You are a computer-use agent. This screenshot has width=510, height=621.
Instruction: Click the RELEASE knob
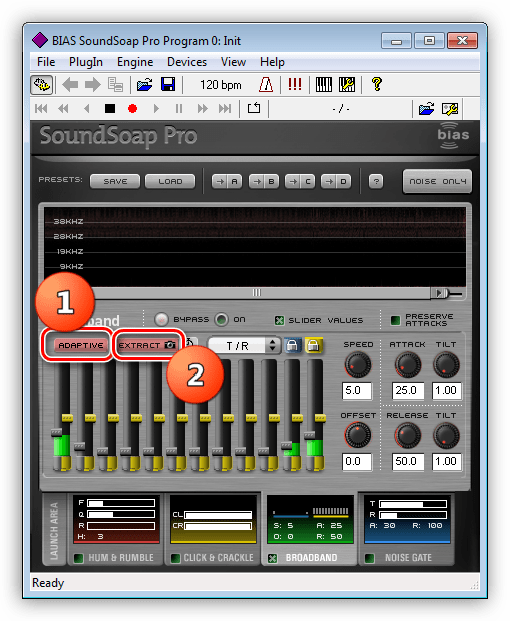[x=407, y=436]
